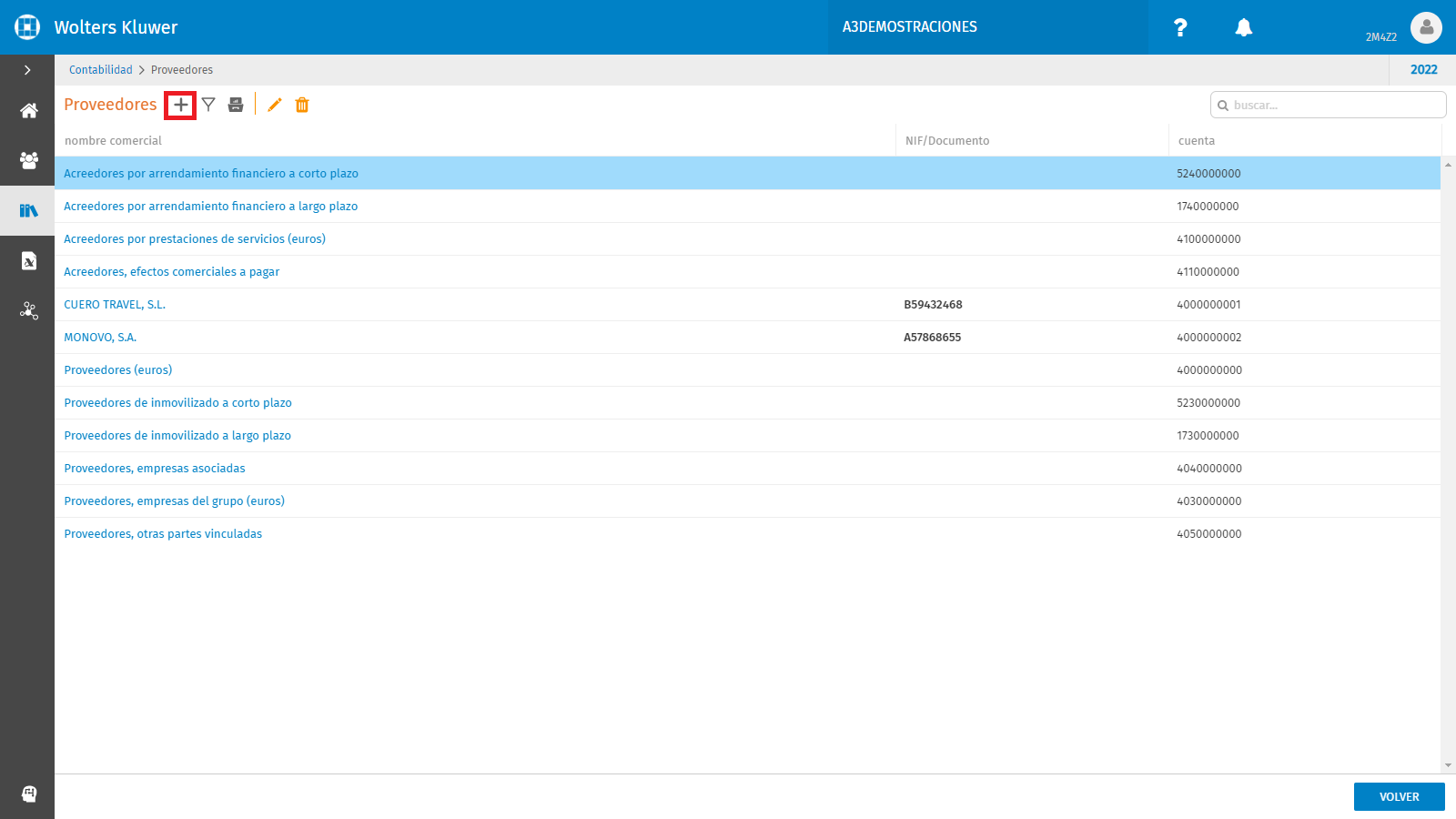The height and width of the screenshot is (819, 1456).
Task: Expand the left sidebar with chevron
Action: click(27, 70)
